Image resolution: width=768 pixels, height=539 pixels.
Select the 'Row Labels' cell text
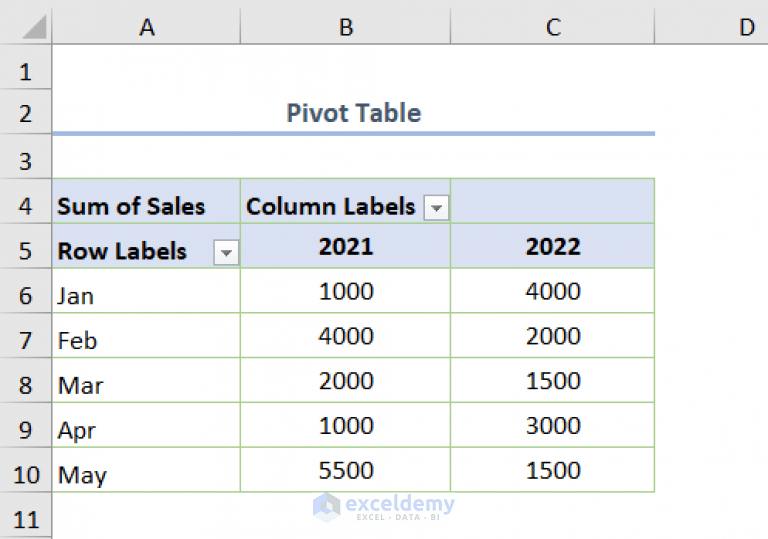[x=122, y=251]
